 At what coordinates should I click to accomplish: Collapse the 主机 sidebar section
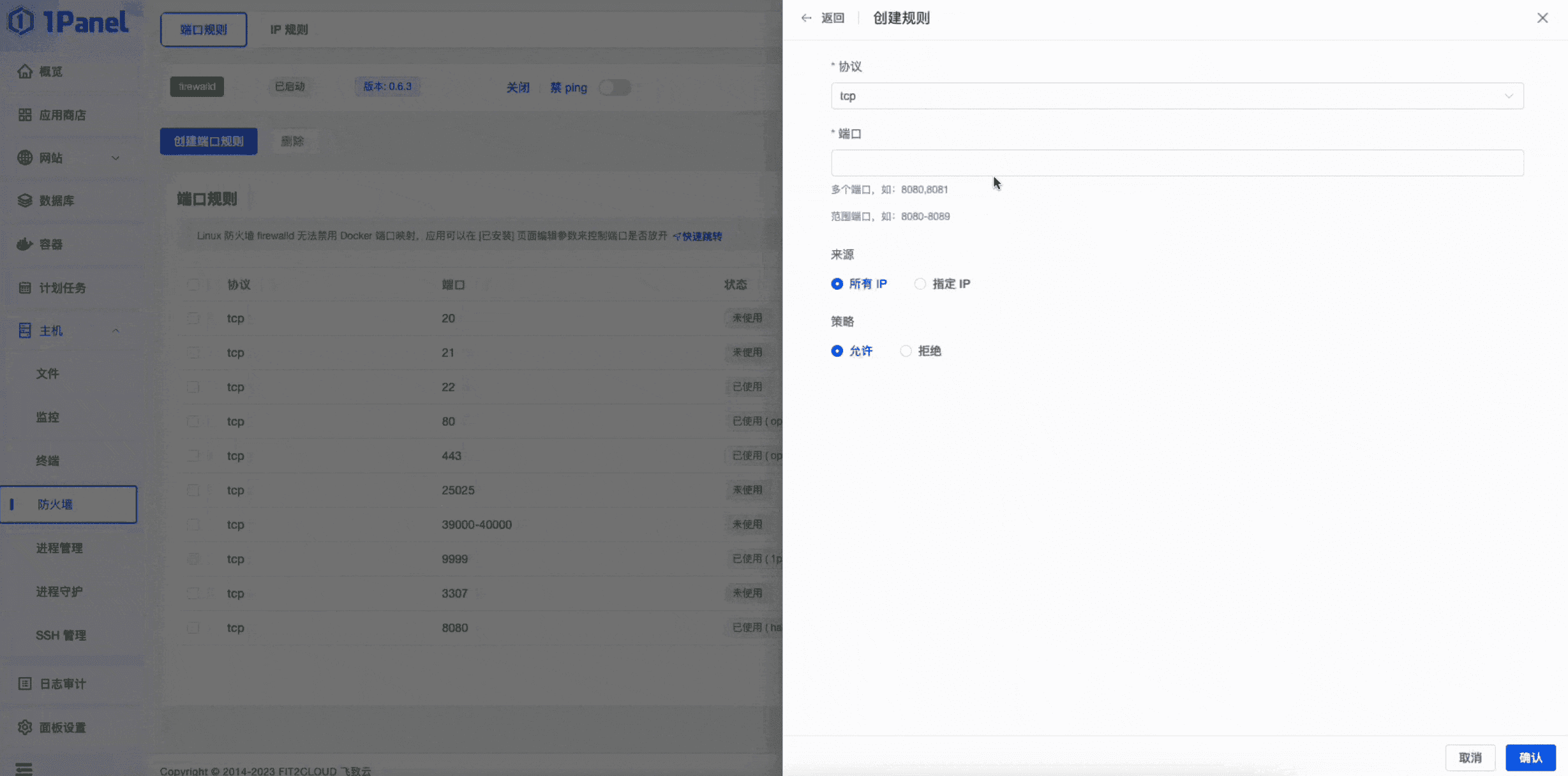(116, 331)
